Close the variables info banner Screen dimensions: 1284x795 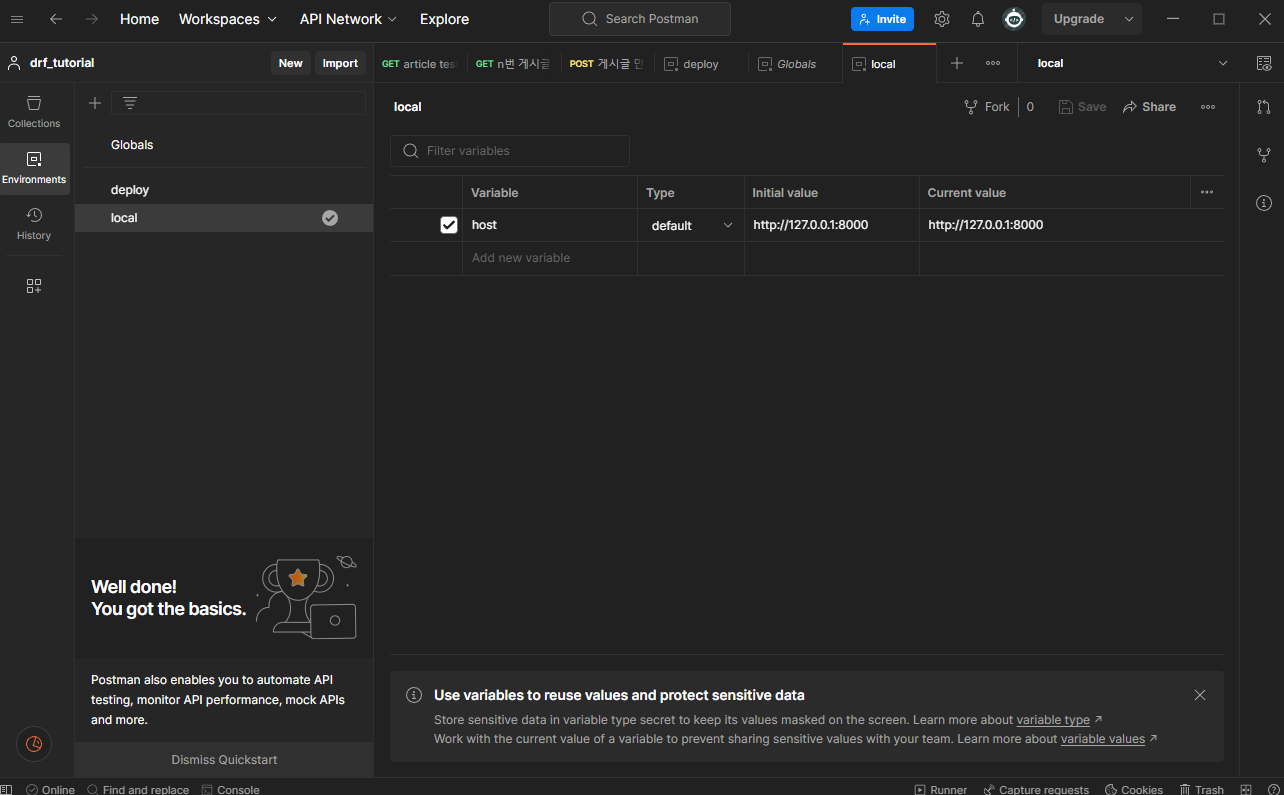click(1200, 695)
